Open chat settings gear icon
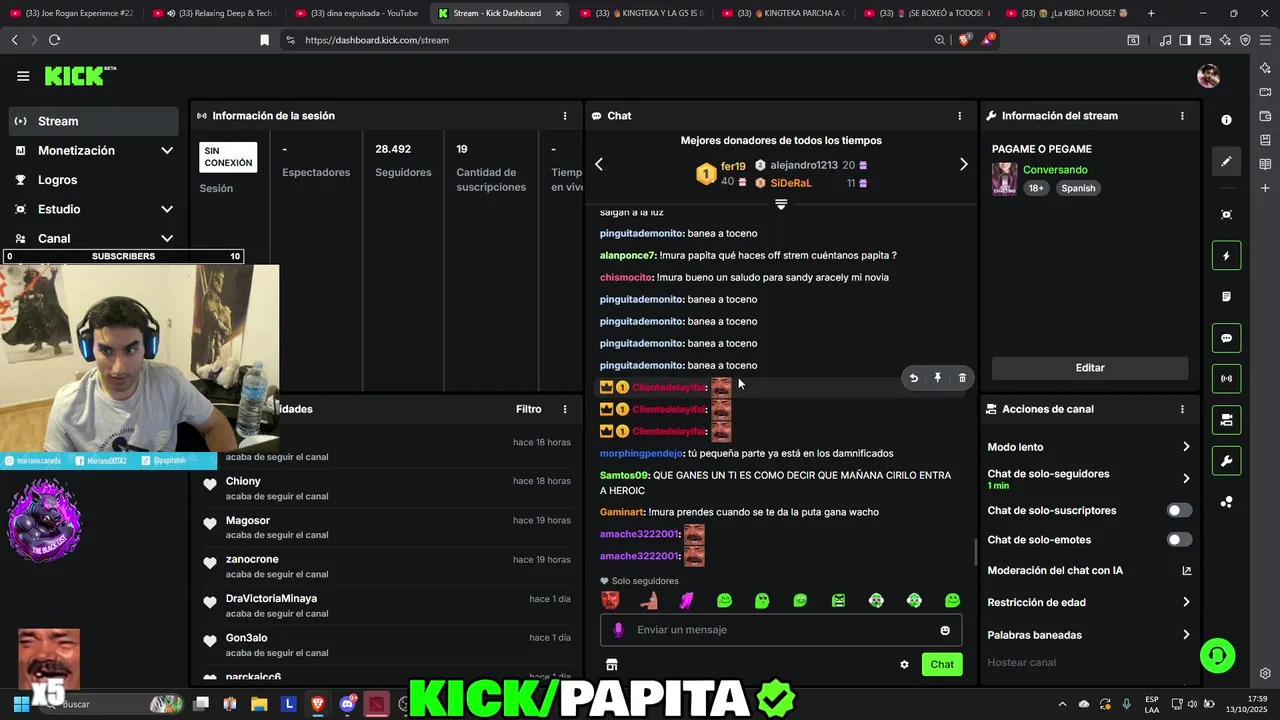The height and width of the screenshot is (720, 1280). point(904,664)
